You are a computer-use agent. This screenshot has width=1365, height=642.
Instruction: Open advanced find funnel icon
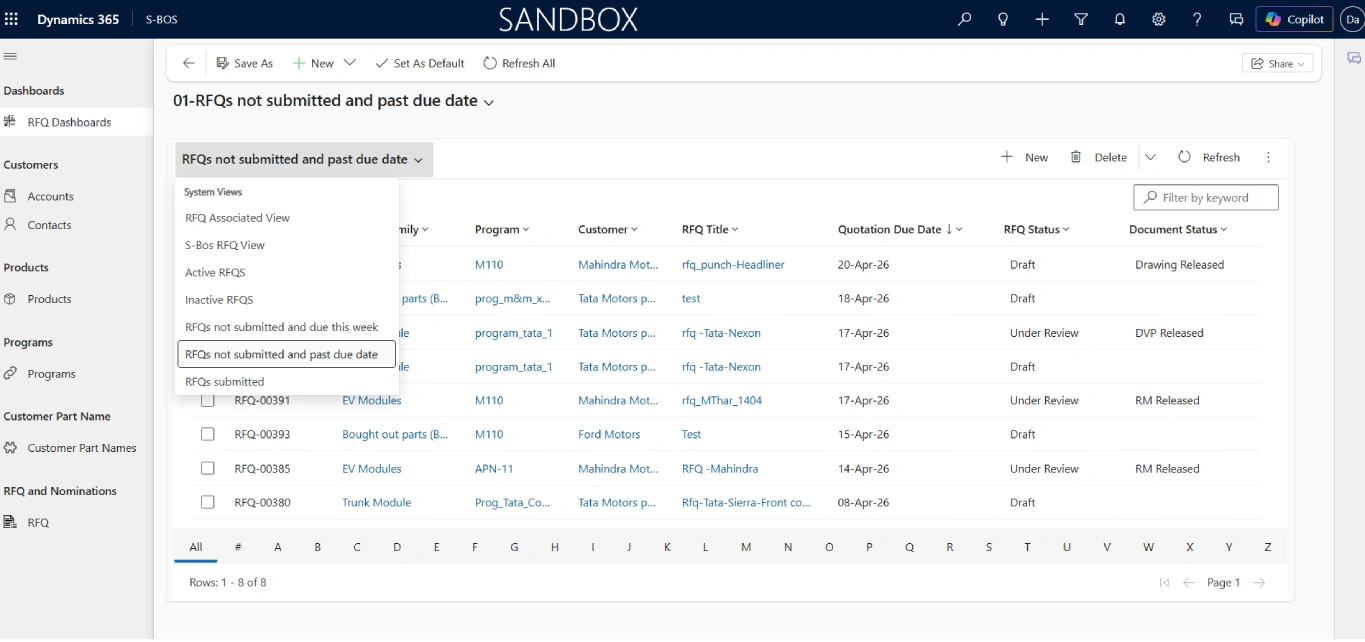coord(1081,19)
